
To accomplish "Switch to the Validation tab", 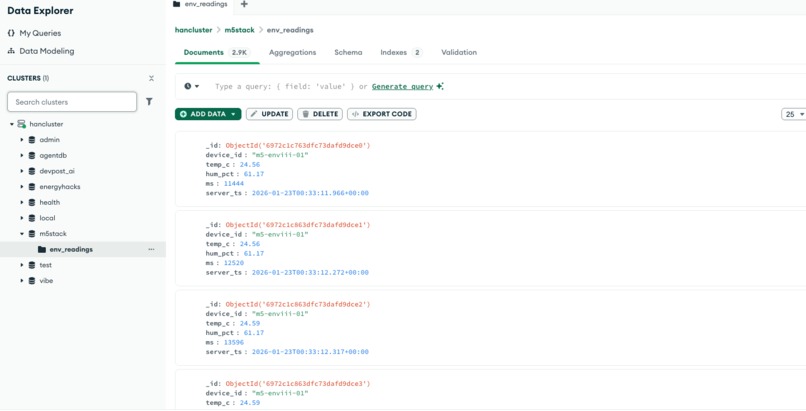I will click(459, 52).
